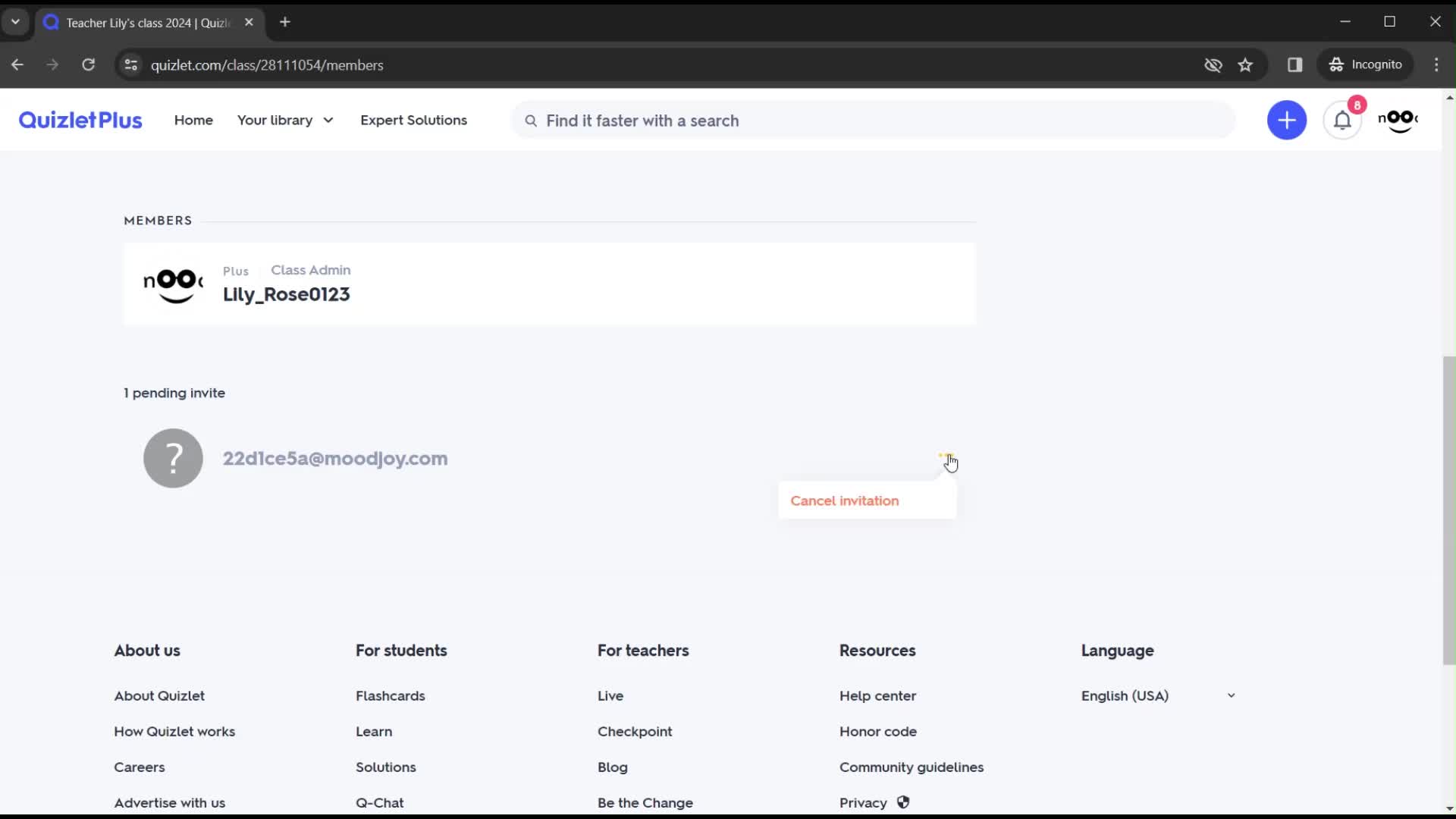Cancel the pending 22d1ce5a@moodjoy.com invitation
Viewport: 1456px width, 819px height.
coord(845,500)
